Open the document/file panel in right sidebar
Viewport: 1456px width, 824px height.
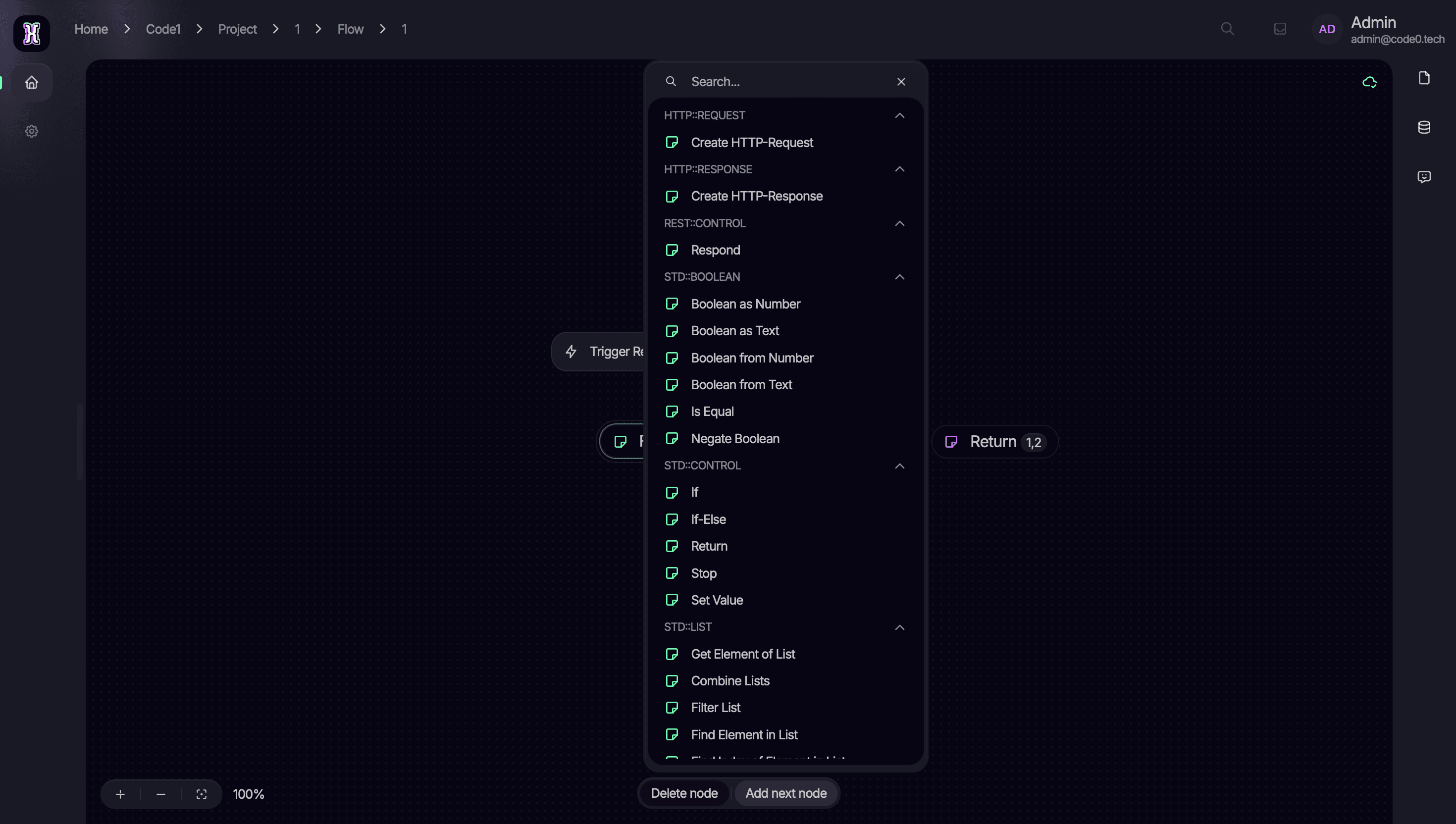[1424, 78]
